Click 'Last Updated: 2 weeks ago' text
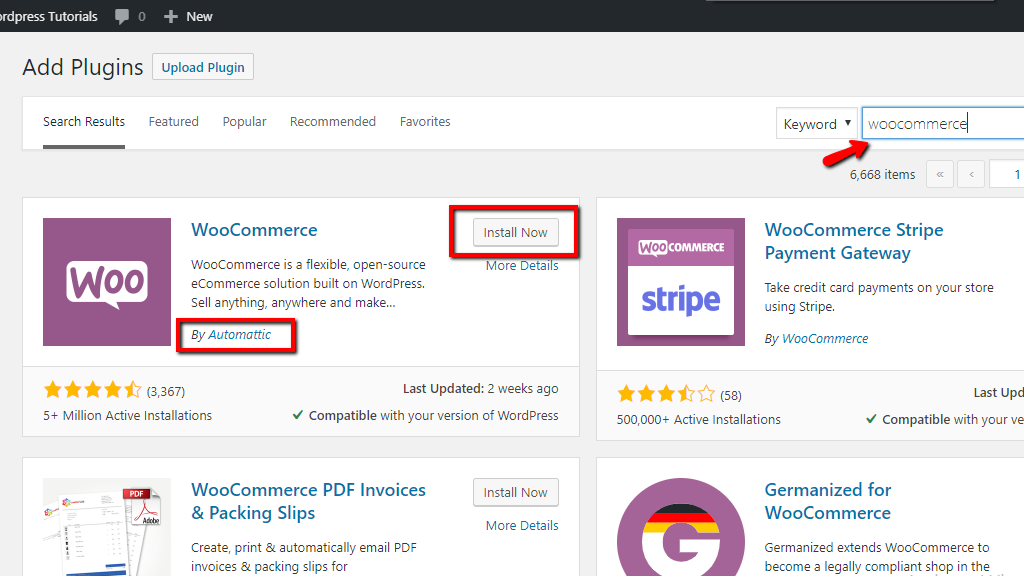This screenshot has width=1024, height=576. click(481, 389)
